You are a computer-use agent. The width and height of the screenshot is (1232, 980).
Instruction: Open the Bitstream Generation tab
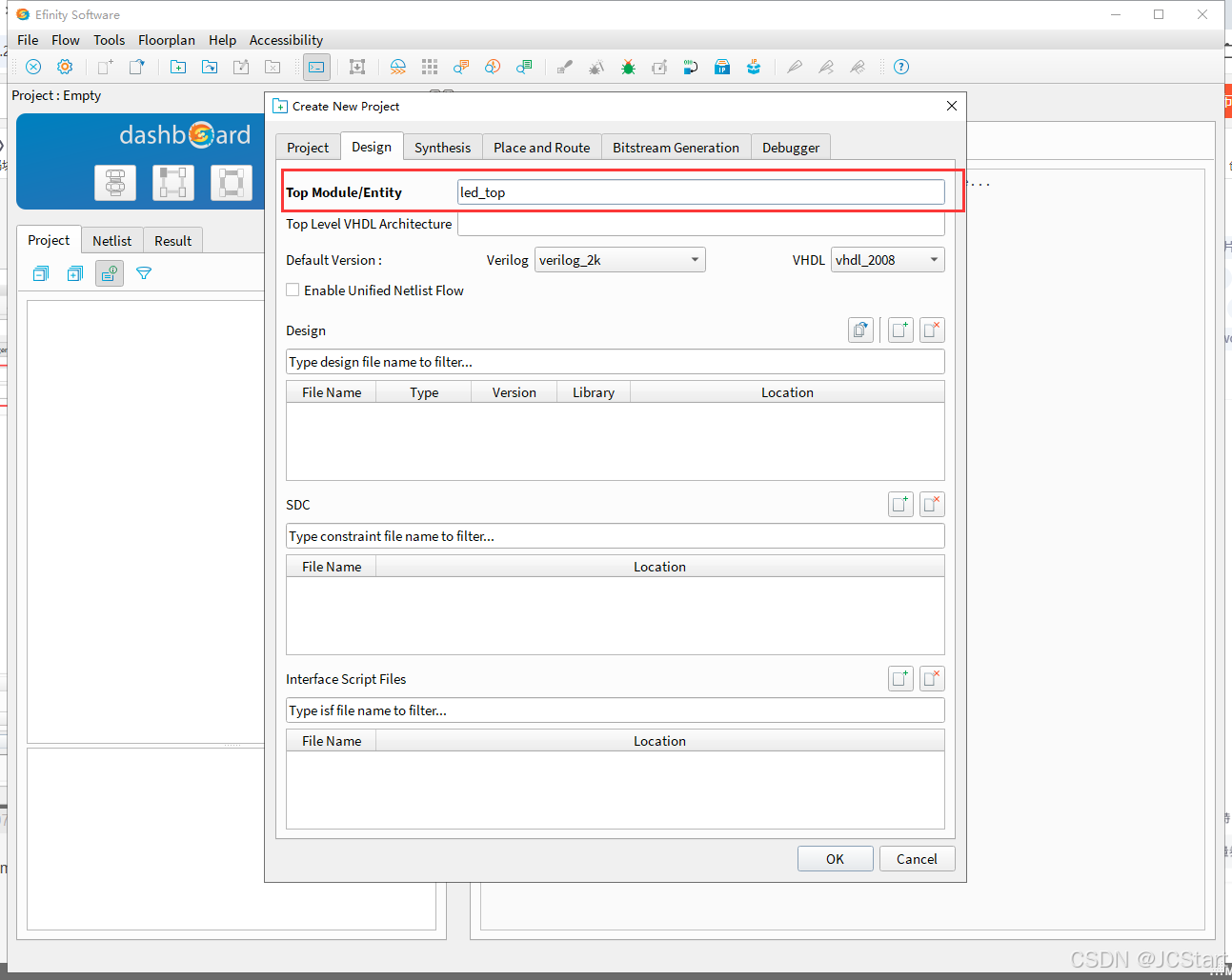[676, 148]
